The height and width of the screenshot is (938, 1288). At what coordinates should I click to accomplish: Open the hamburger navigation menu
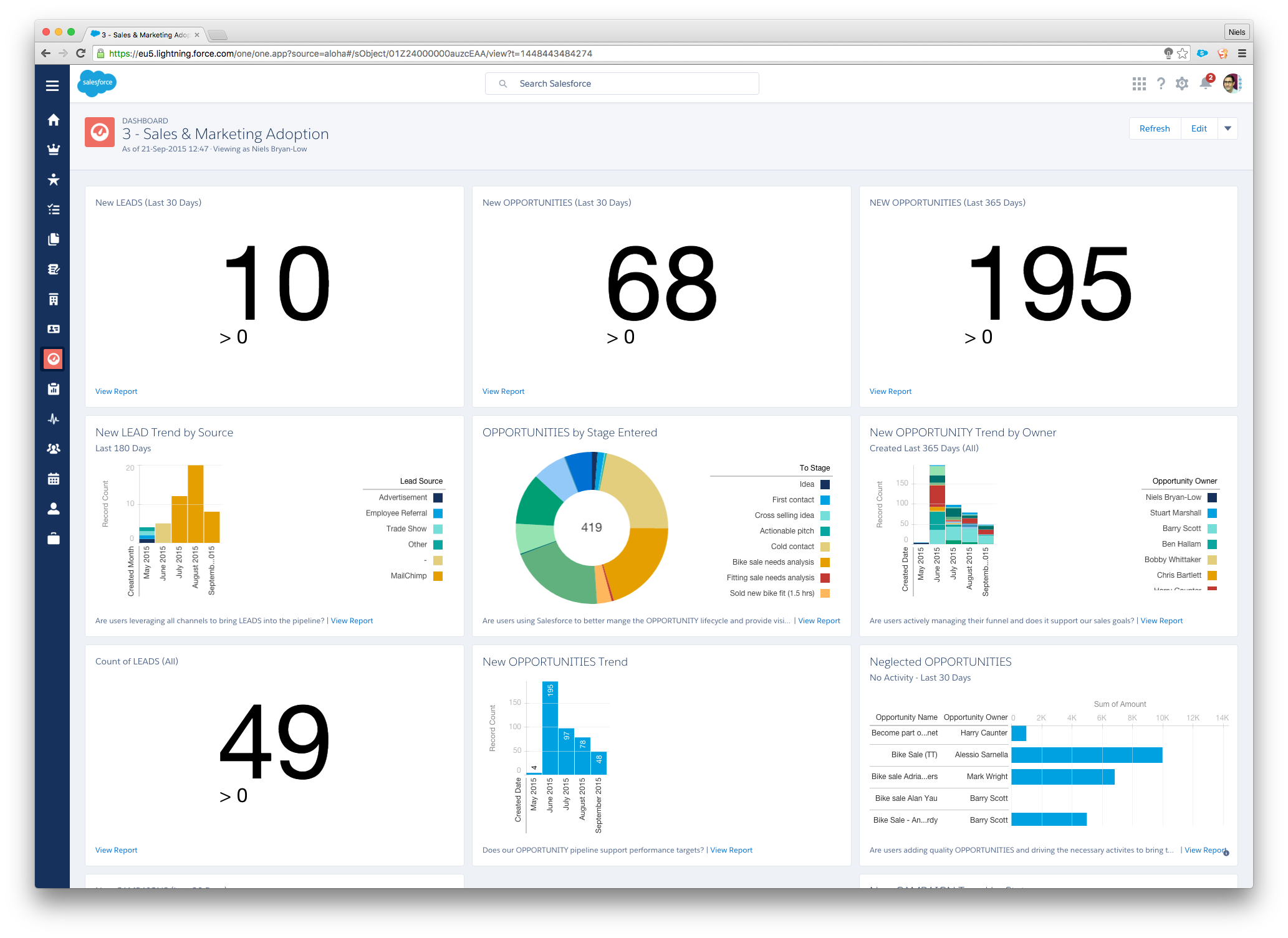coord(52,85)
